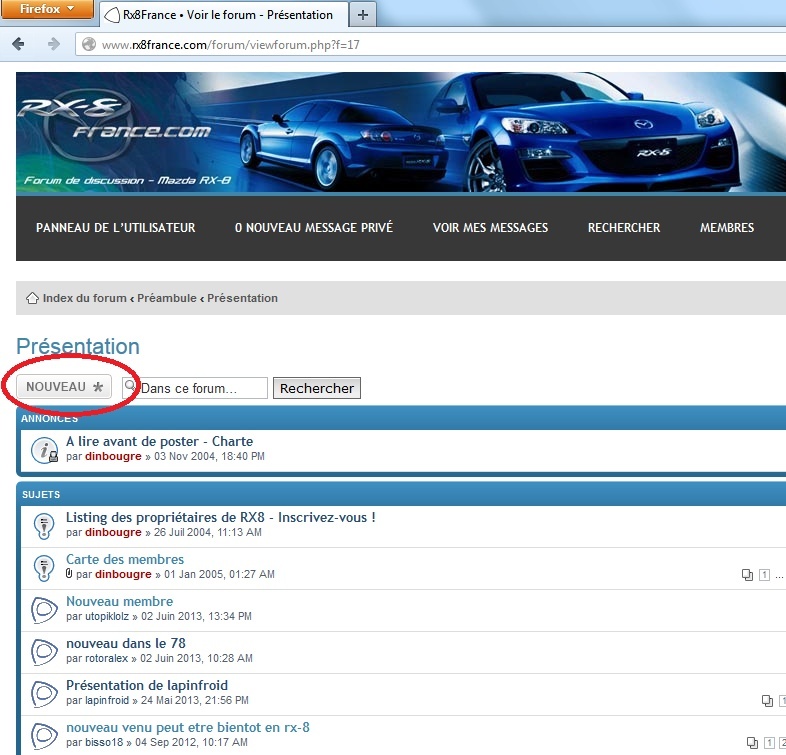The height and width of the screenshot is (755, 786).
Task: Open the Firefox menu button
Action: pyautogui.click(x=47, y=9)
